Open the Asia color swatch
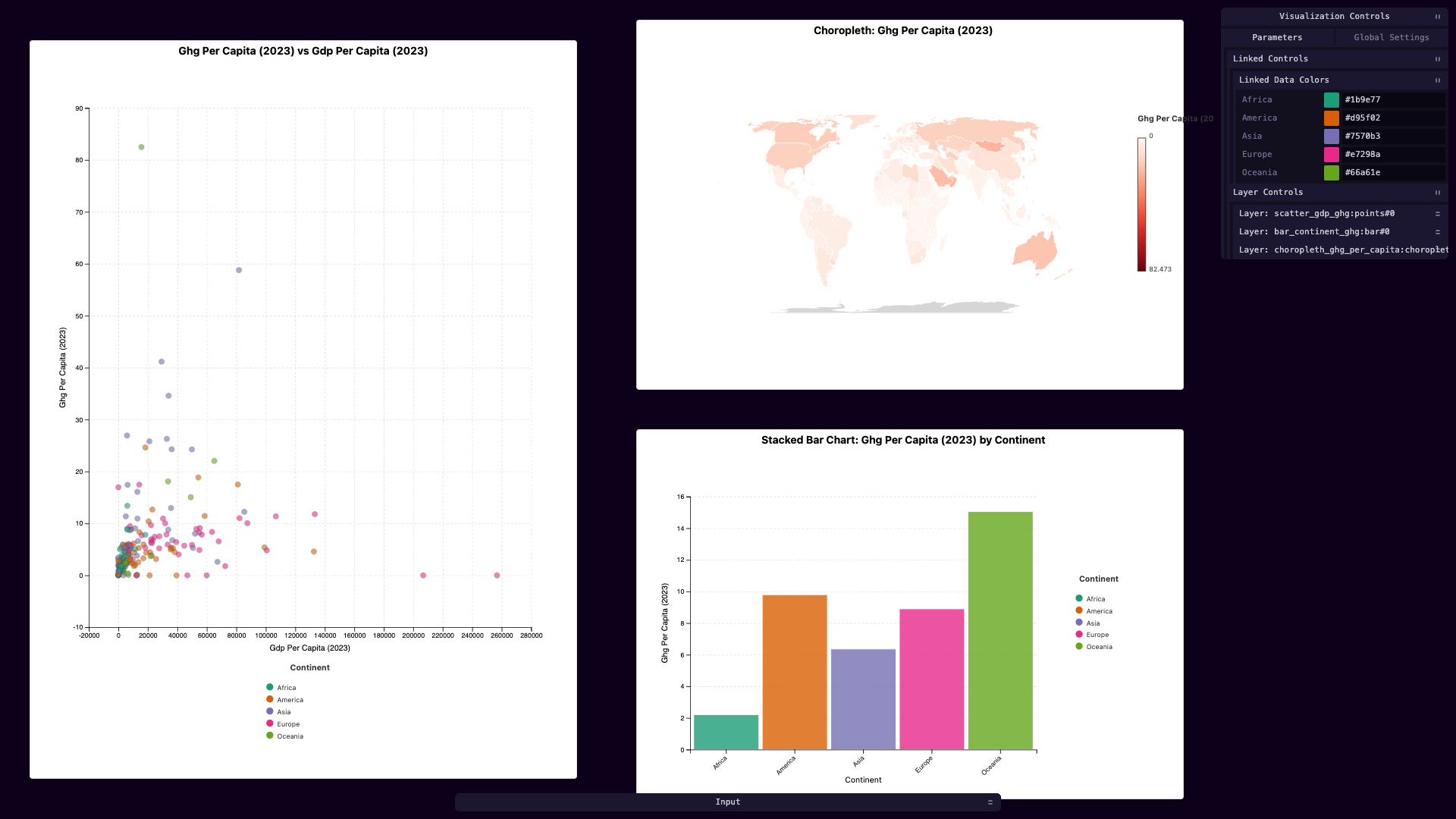Viewport: 1456px width, 819px height. pos(1332,136)
